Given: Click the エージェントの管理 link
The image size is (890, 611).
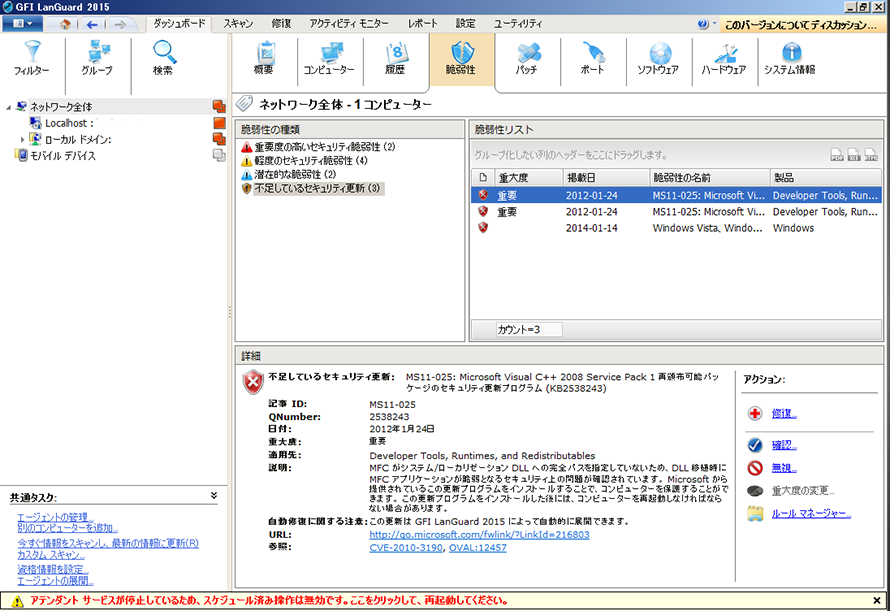Looking at the screenshot, I should pos(55,517).
